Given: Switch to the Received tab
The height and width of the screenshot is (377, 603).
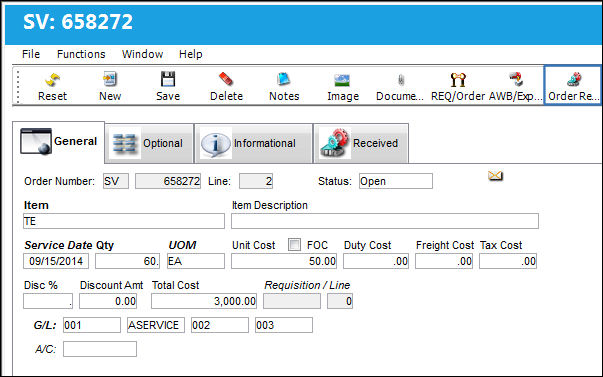Looking at the screenshot, I should point(361,143).
